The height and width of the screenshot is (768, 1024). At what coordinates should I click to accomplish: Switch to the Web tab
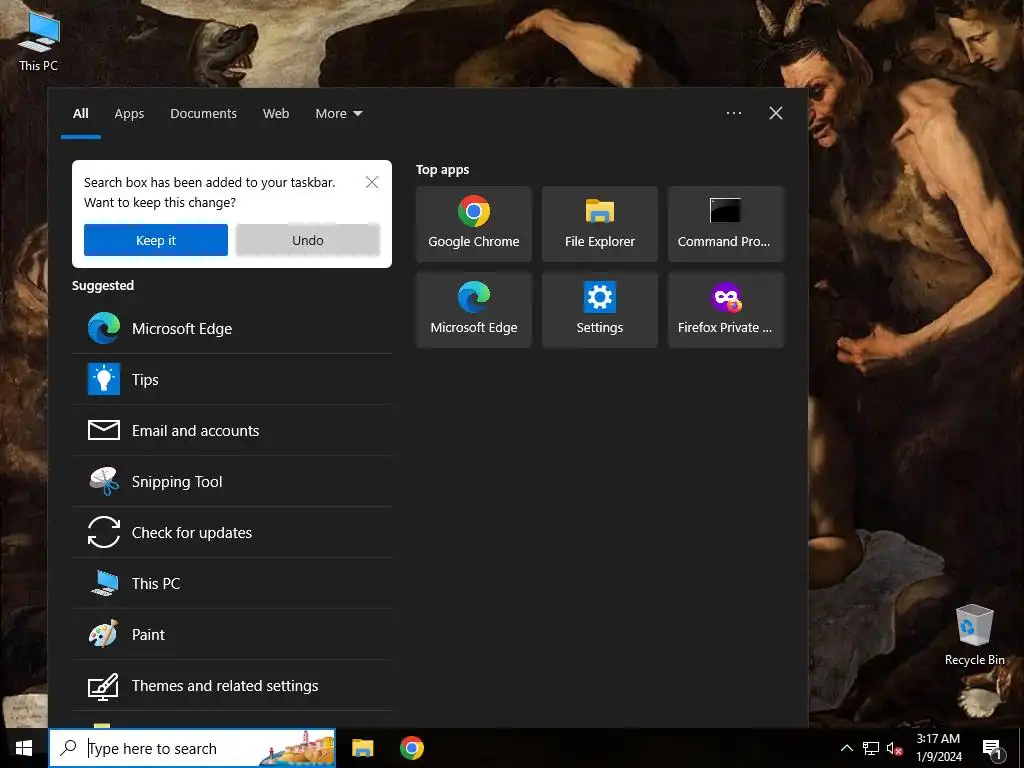point(276,114)
